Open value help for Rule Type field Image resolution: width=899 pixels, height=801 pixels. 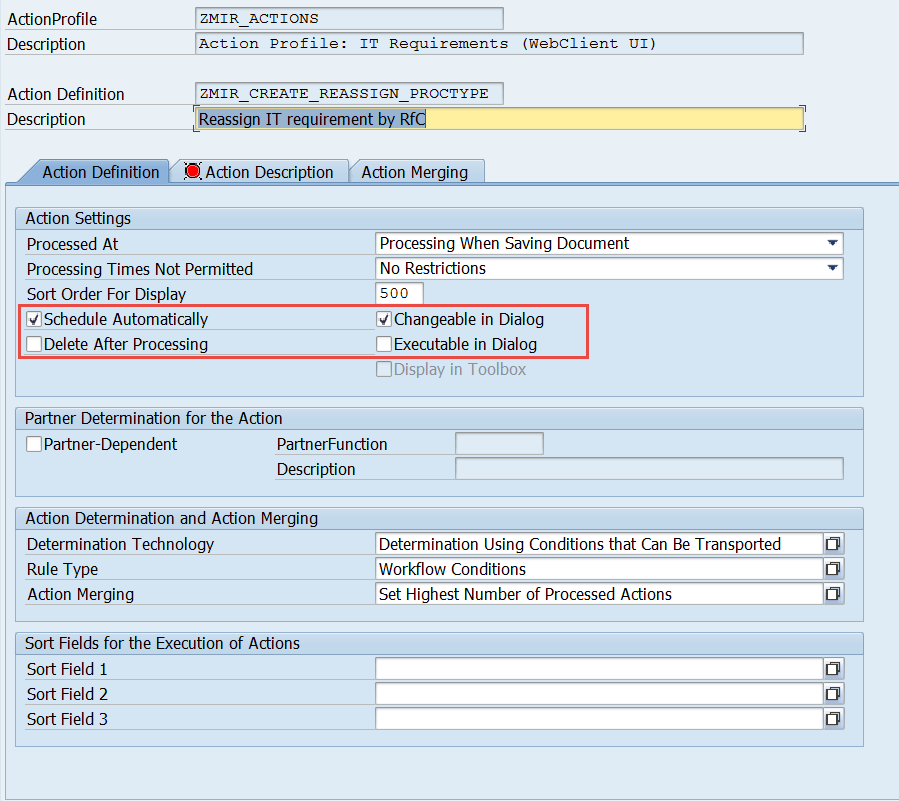pyautogui.click(x=833, y=569)
